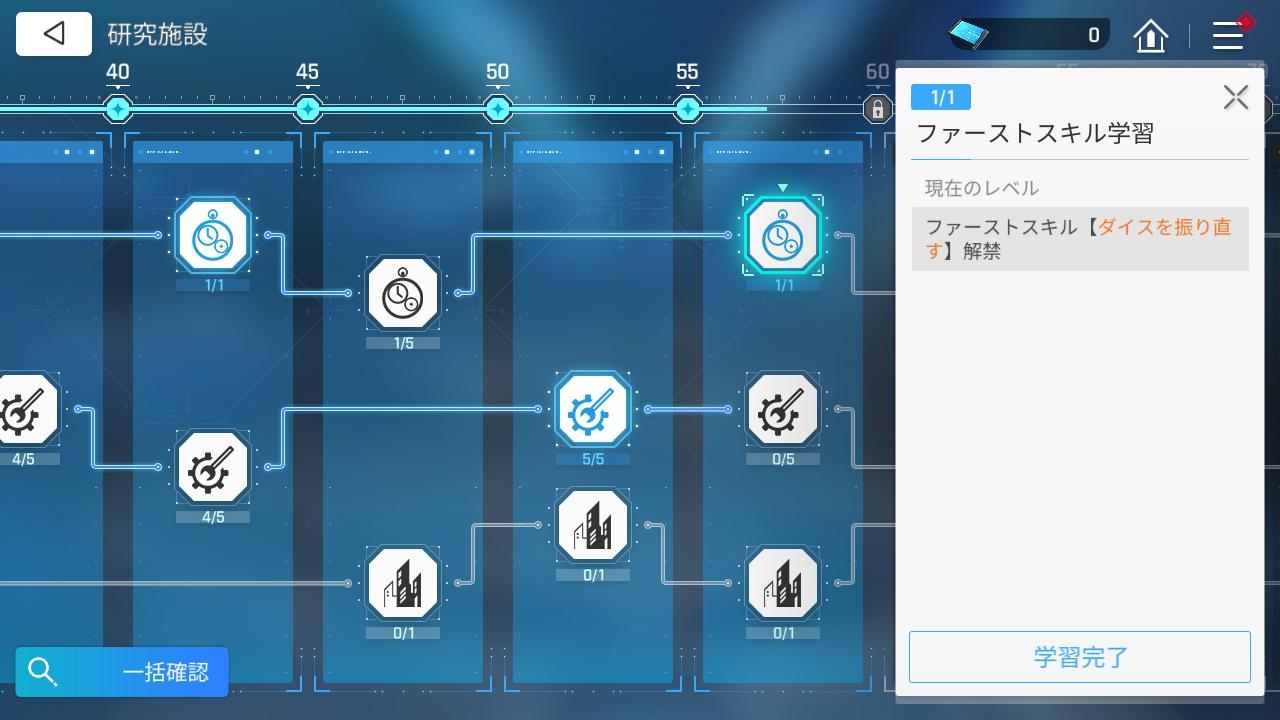The width and height of the screenshot is (1280, 720).
Task: Click the back arrow next to 研究施設
Action: (54, 34)
